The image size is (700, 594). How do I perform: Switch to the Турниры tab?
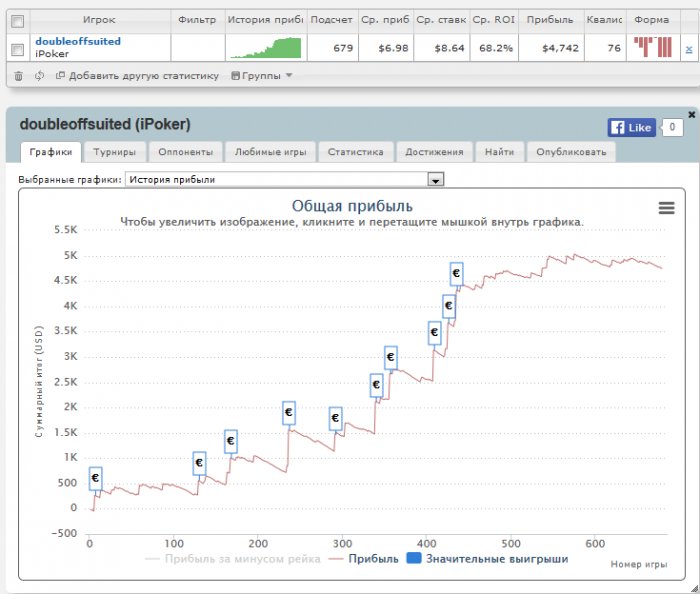pyautogui.click(x=115, y=153)
